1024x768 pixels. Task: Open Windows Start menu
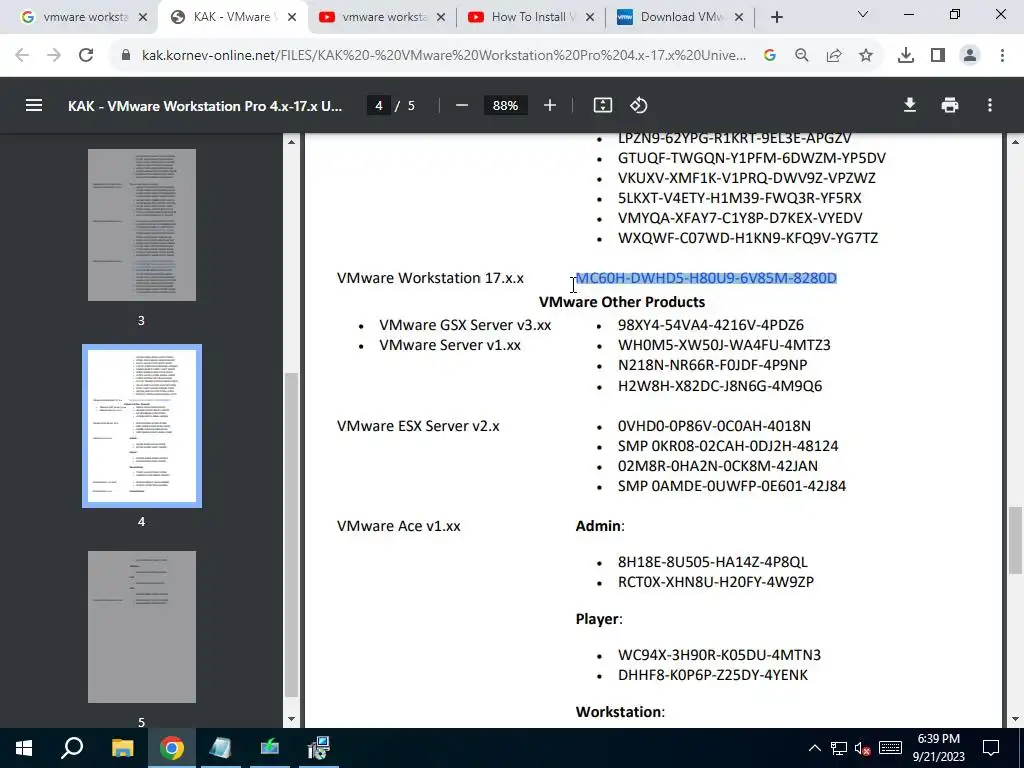click(24, 748)
